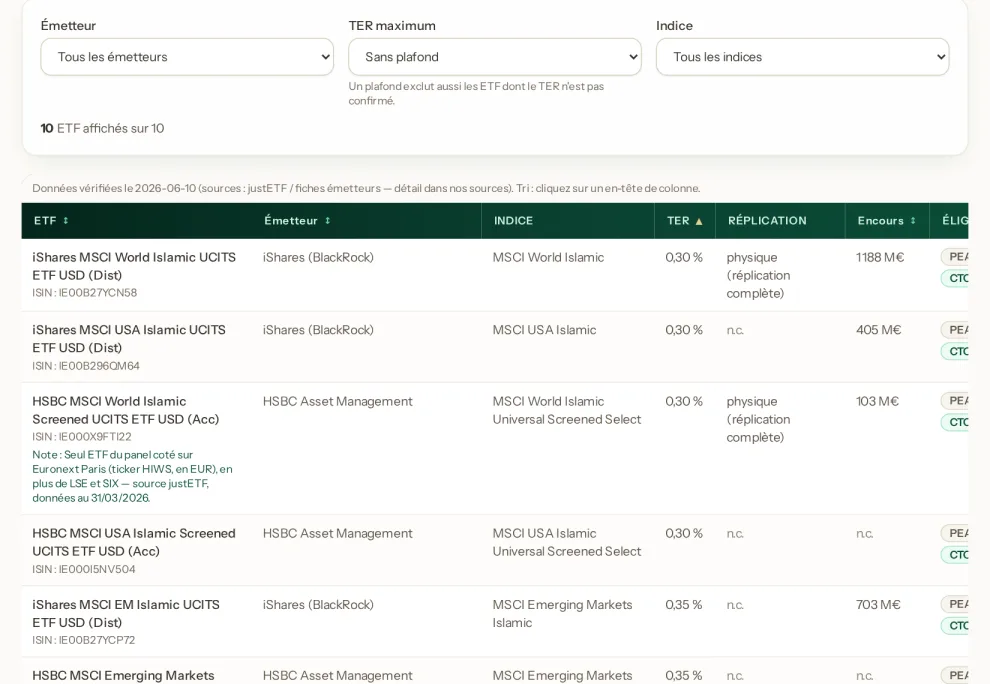Click ISIN IE000X9FTI22
This screenshot has height=684, width=990.
click(82, 436)
